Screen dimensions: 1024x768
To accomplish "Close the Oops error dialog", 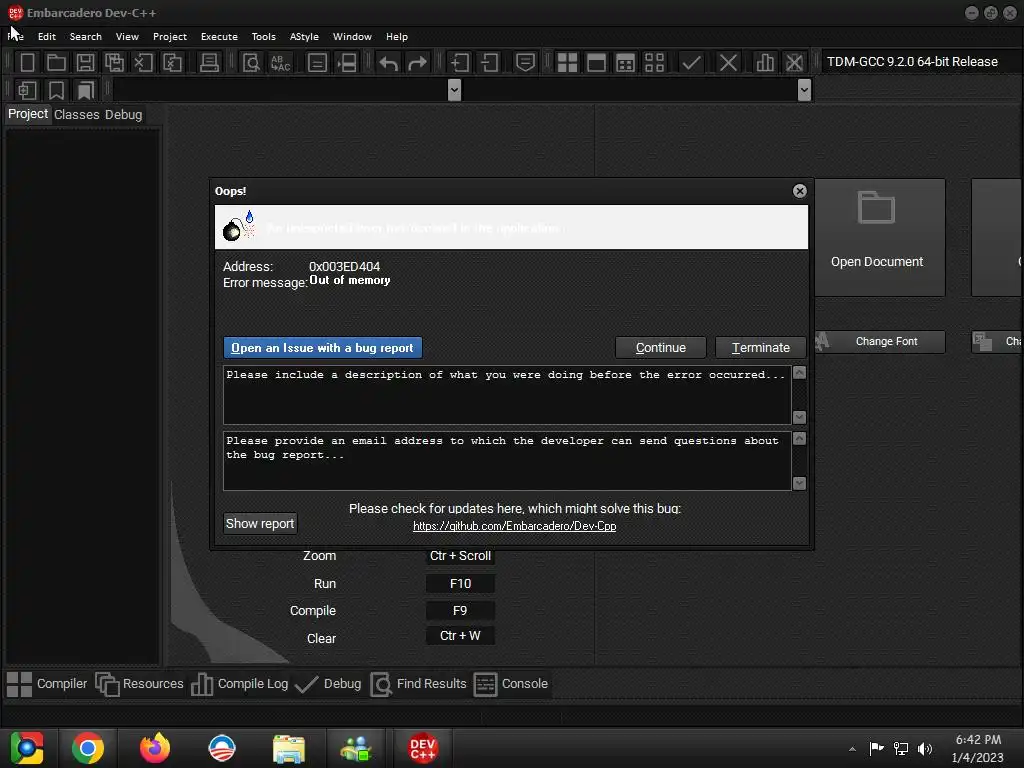I will [799, 191].
